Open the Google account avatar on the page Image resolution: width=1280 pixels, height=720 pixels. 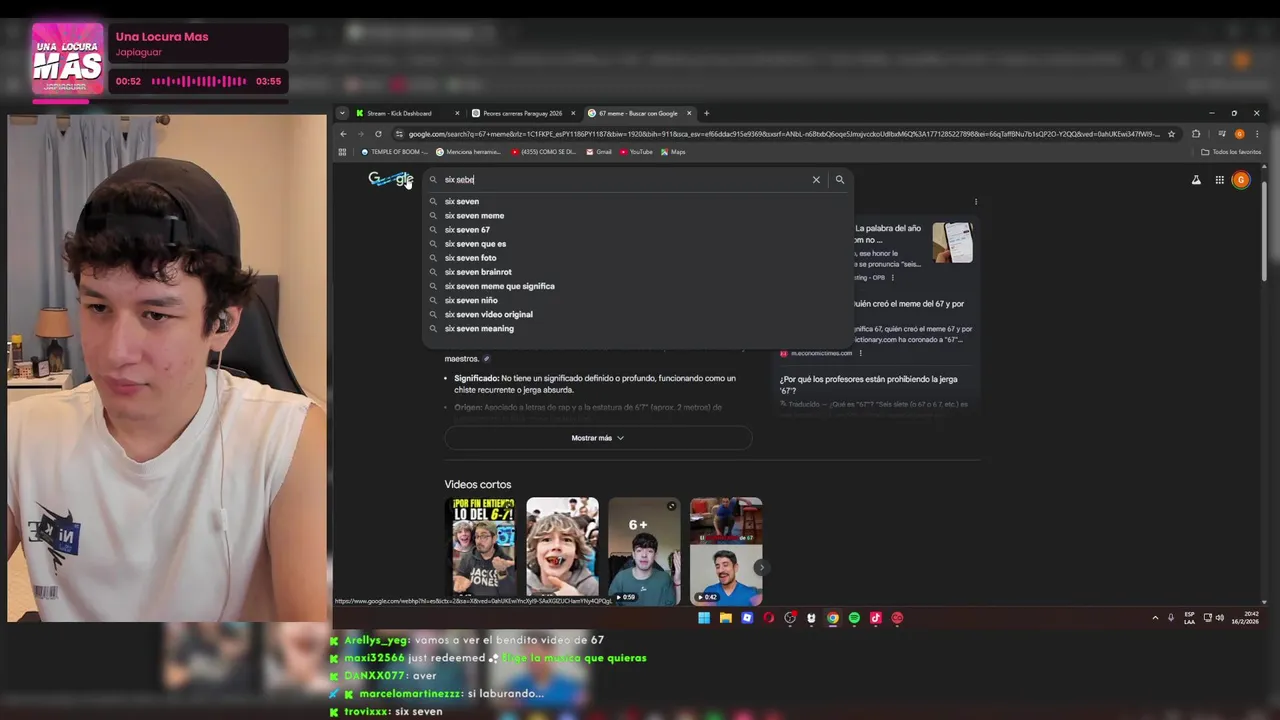pos(1241,180)
